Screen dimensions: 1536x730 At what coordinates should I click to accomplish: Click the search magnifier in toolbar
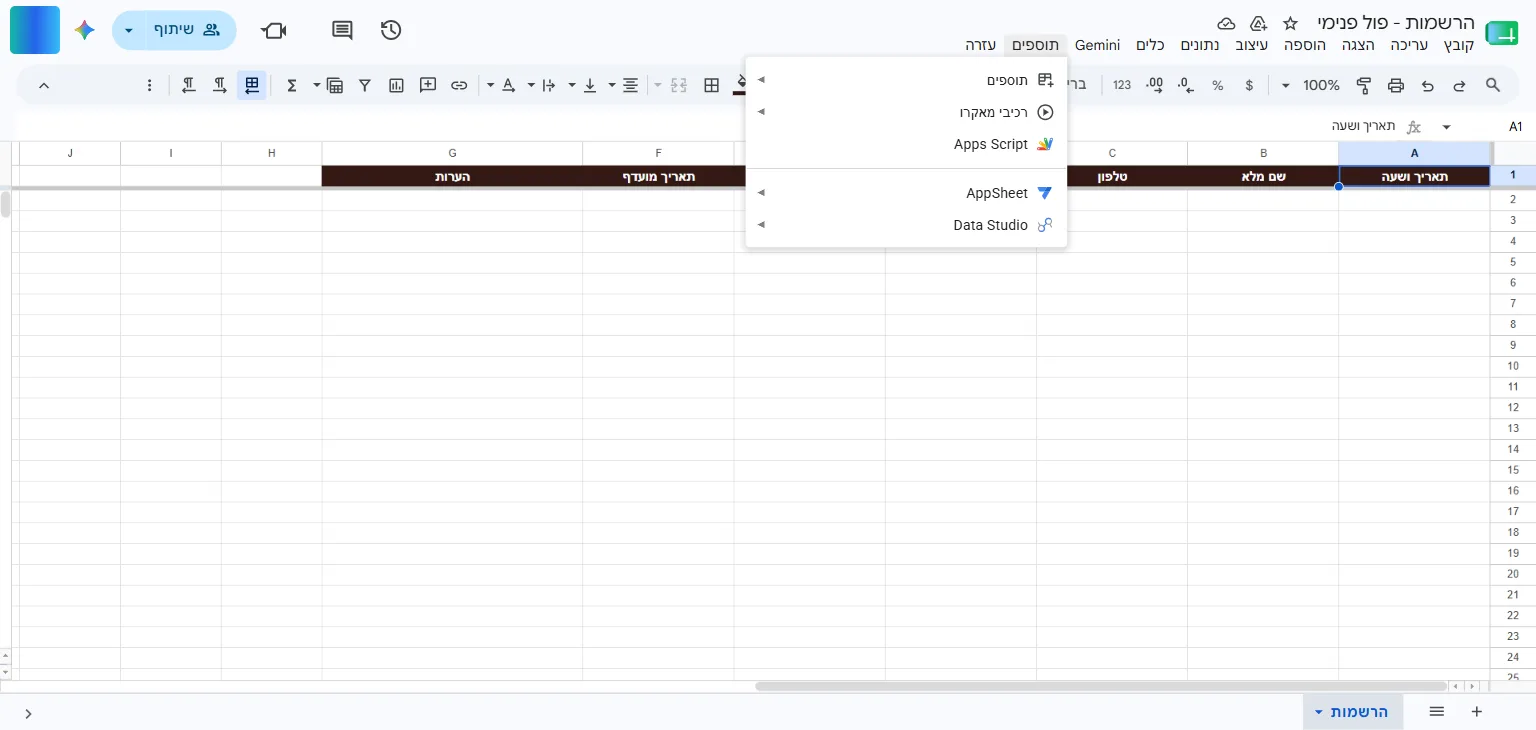coord(1492,85)
